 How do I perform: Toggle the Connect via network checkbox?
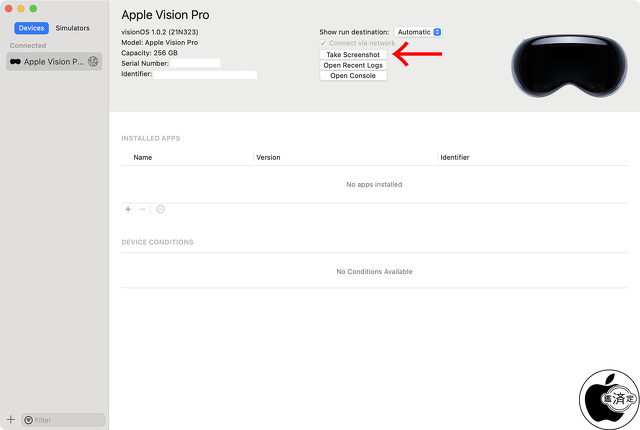323,44
